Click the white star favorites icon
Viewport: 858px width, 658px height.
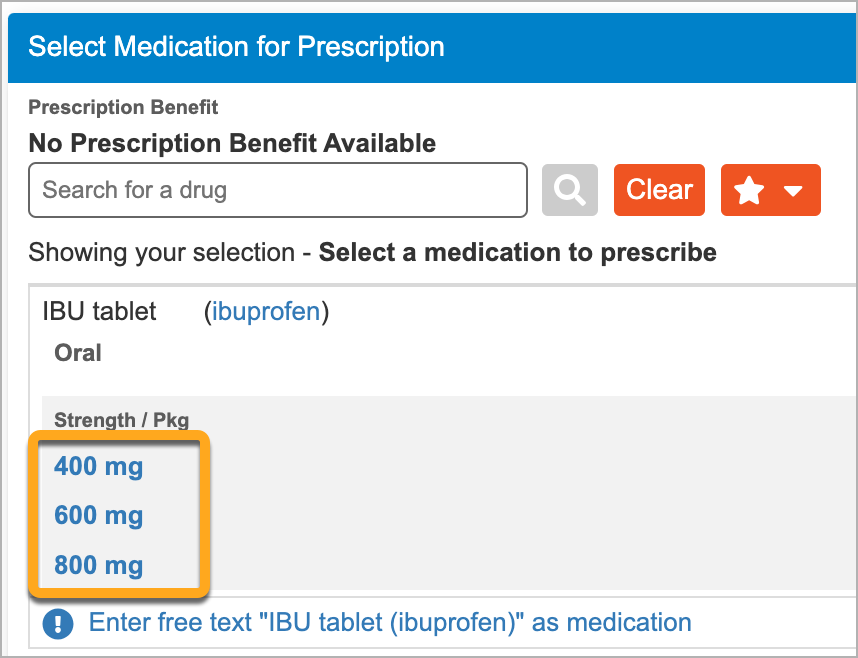(749, 191)
